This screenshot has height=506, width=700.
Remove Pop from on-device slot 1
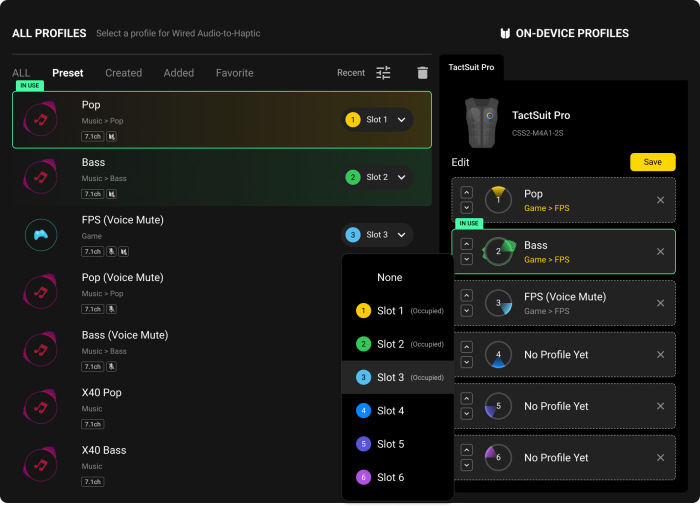[660, 200]
